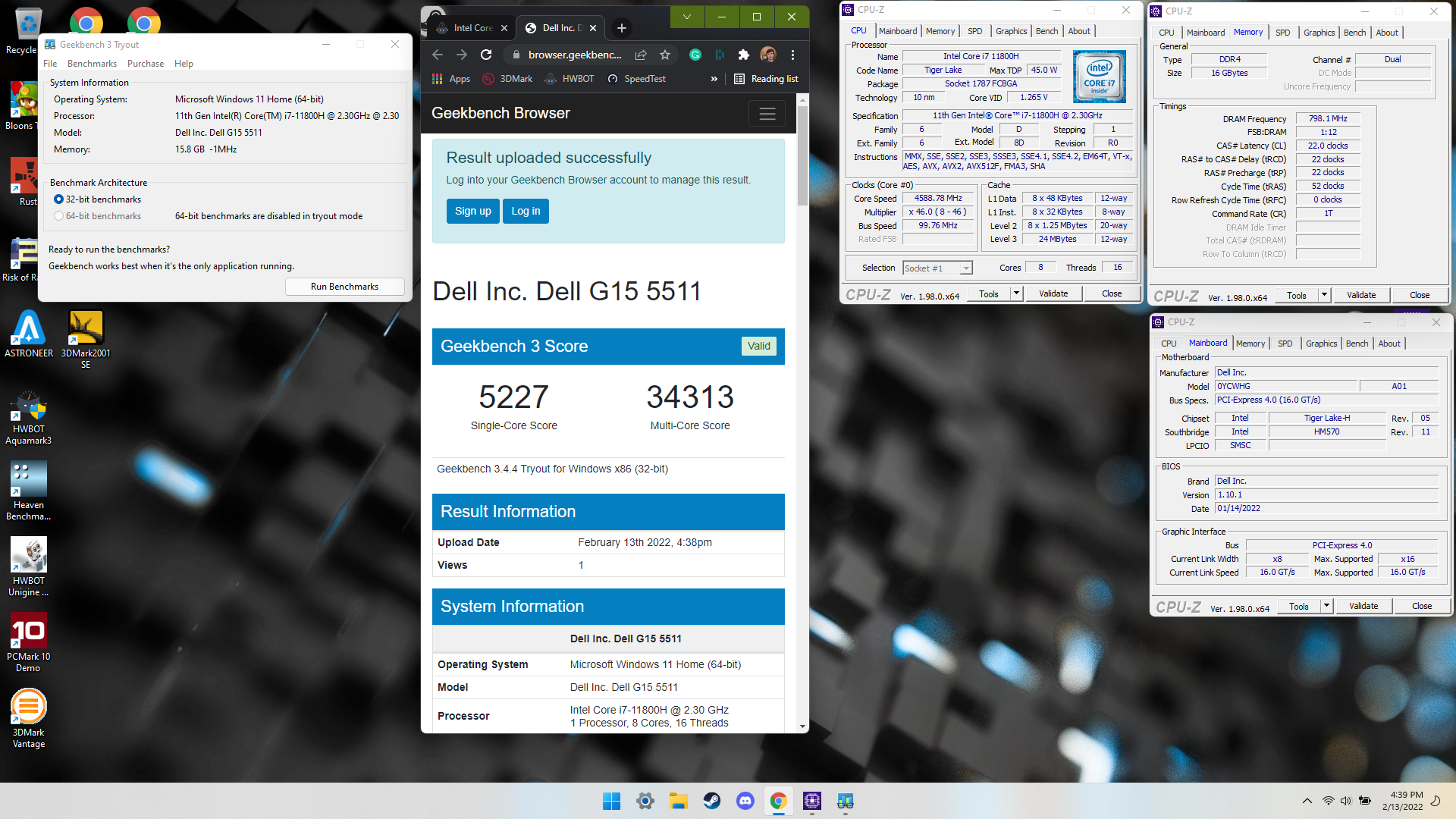
Task: Show more bookmarks with the chevron
Action: tap(714, 79)
